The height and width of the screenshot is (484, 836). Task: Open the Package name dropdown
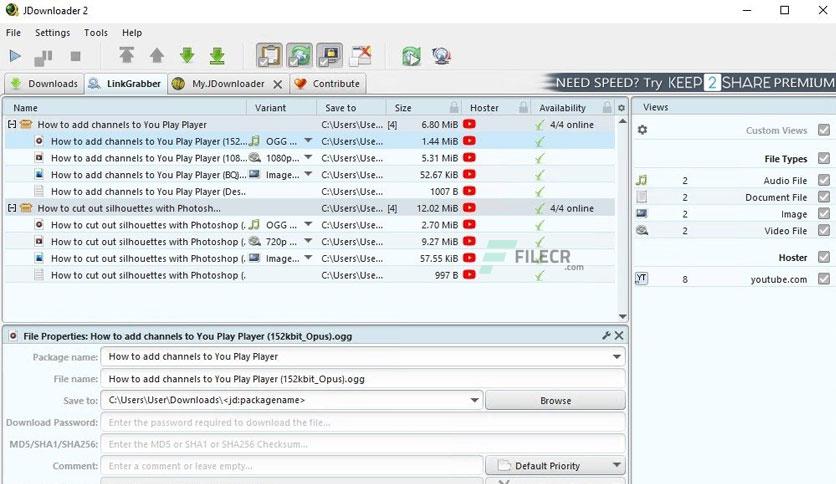[616, 357]
